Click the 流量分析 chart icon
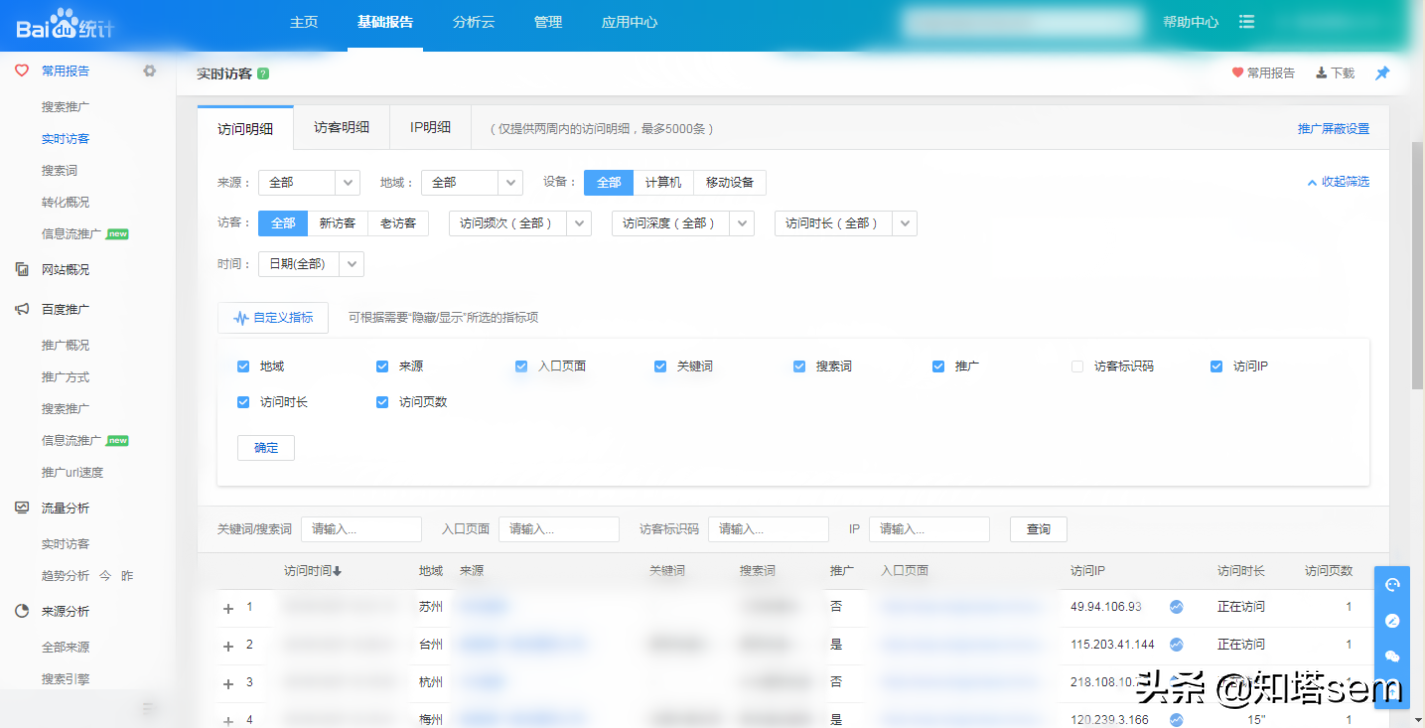The image size is (1425, 728). tap(22, 508)
